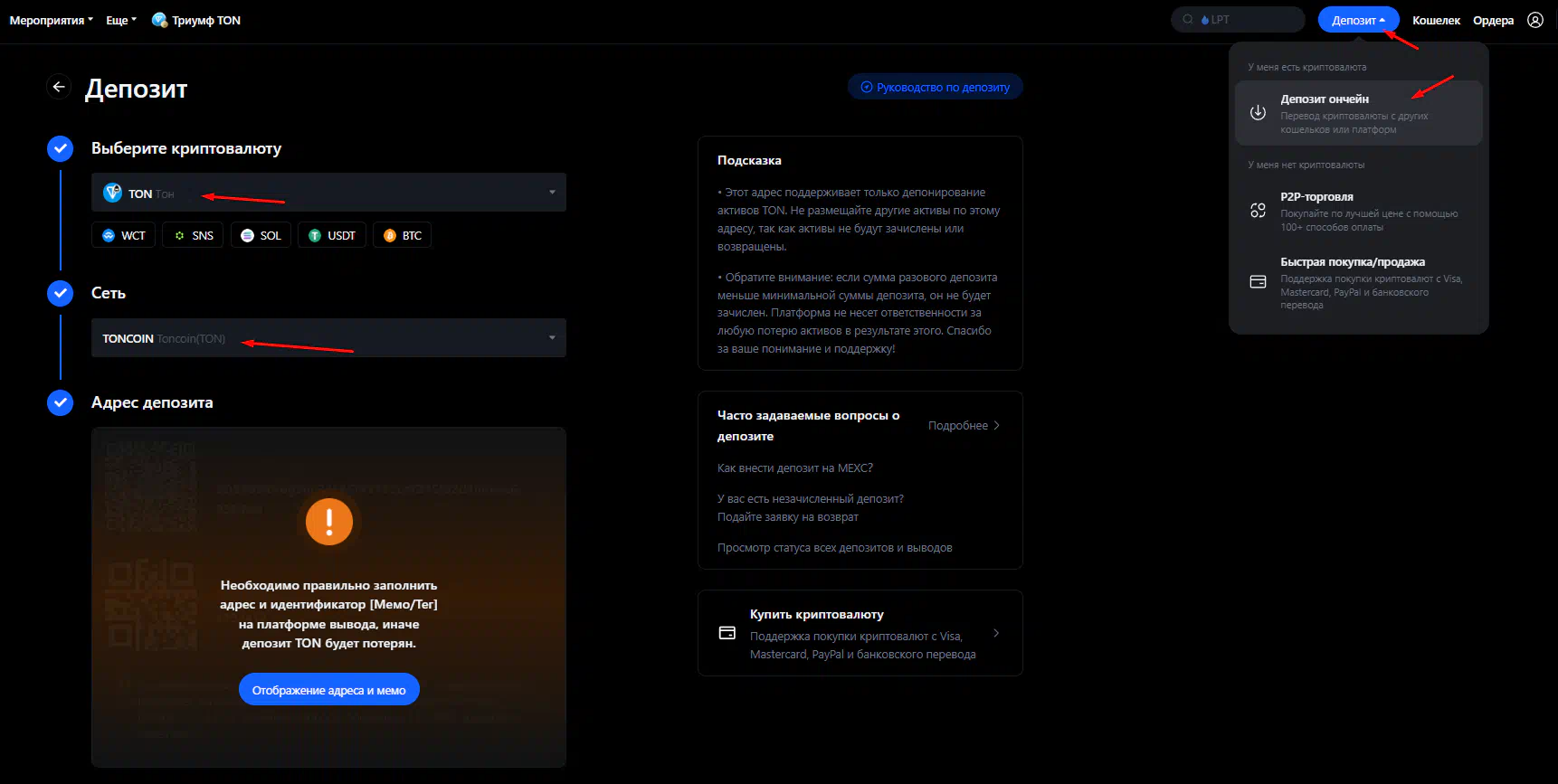Expand the Мероприятия menu

tap(52, 20)
